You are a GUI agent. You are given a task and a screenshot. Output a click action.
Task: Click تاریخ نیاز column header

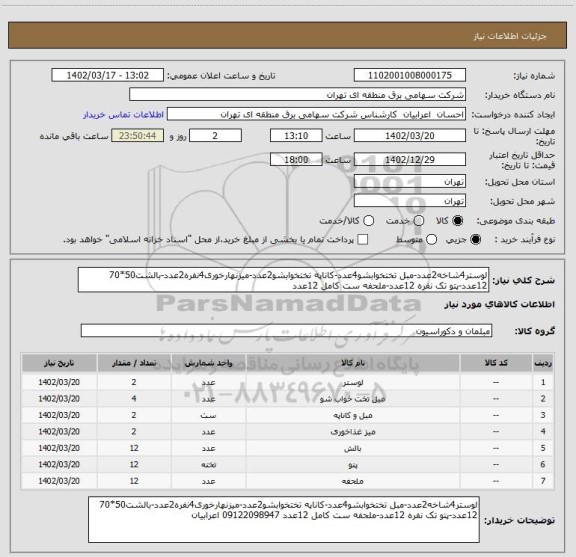click(x=59, y=363)
